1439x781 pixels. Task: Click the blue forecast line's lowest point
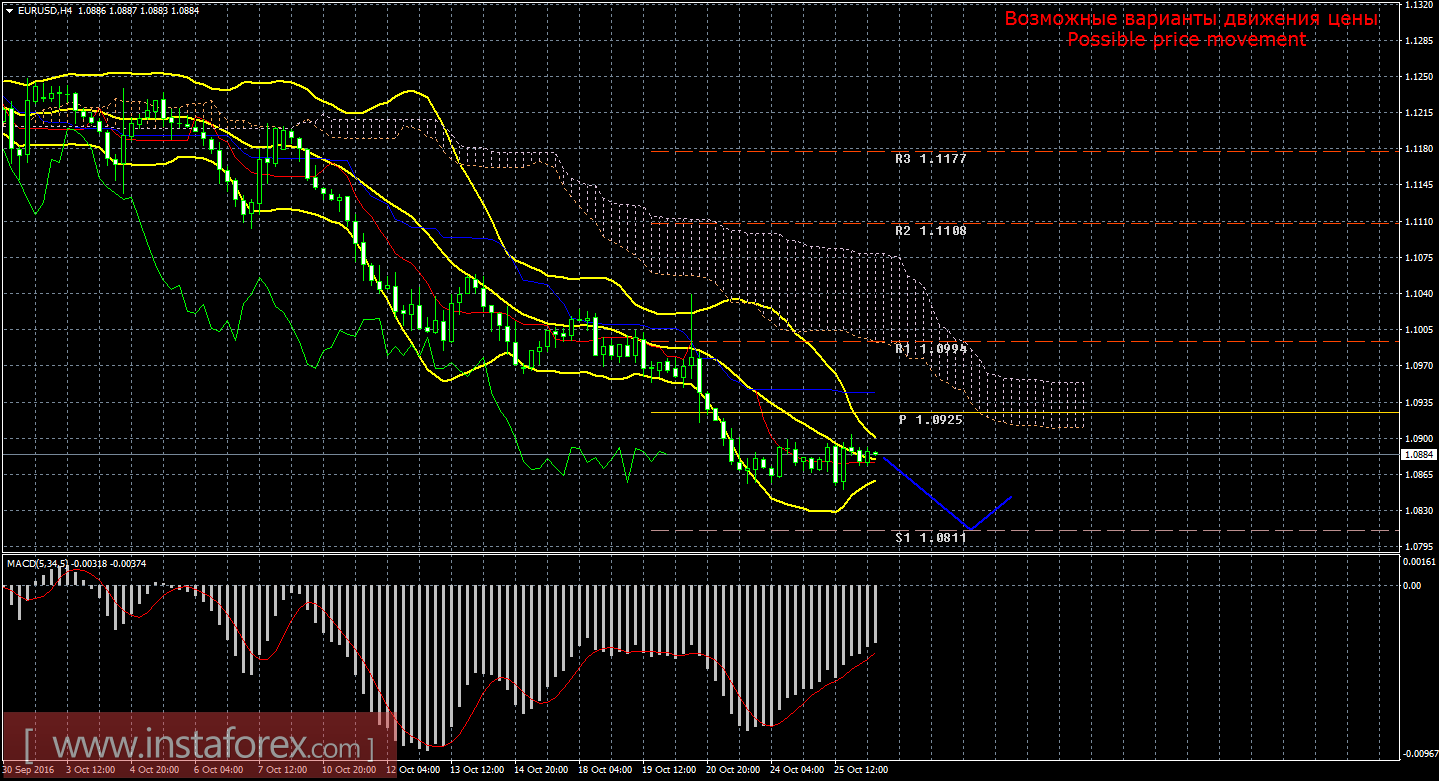968,528
